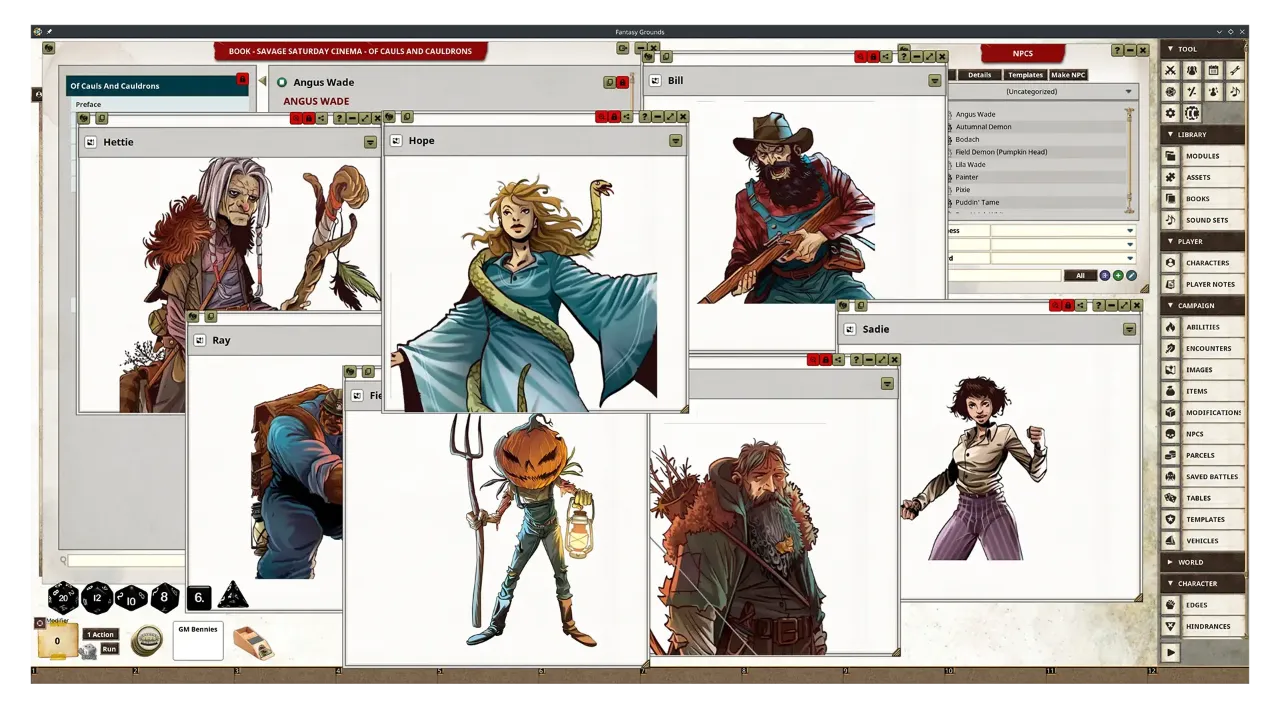Open HINDRANCES in sidebar
Viewport: 1280px width, 720px height.
click(1214, 626)
